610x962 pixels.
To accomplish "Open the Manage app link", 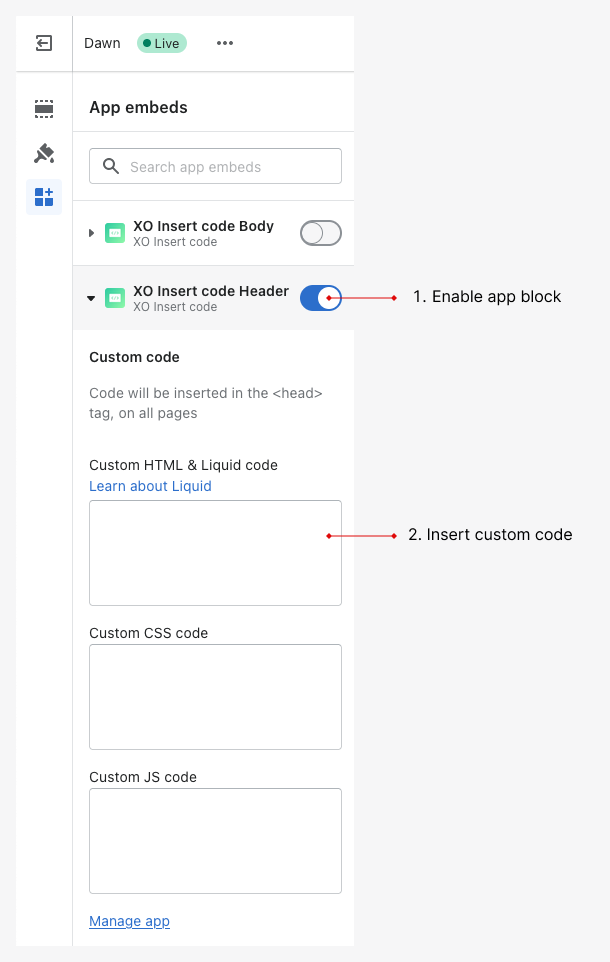I will 129,921.
